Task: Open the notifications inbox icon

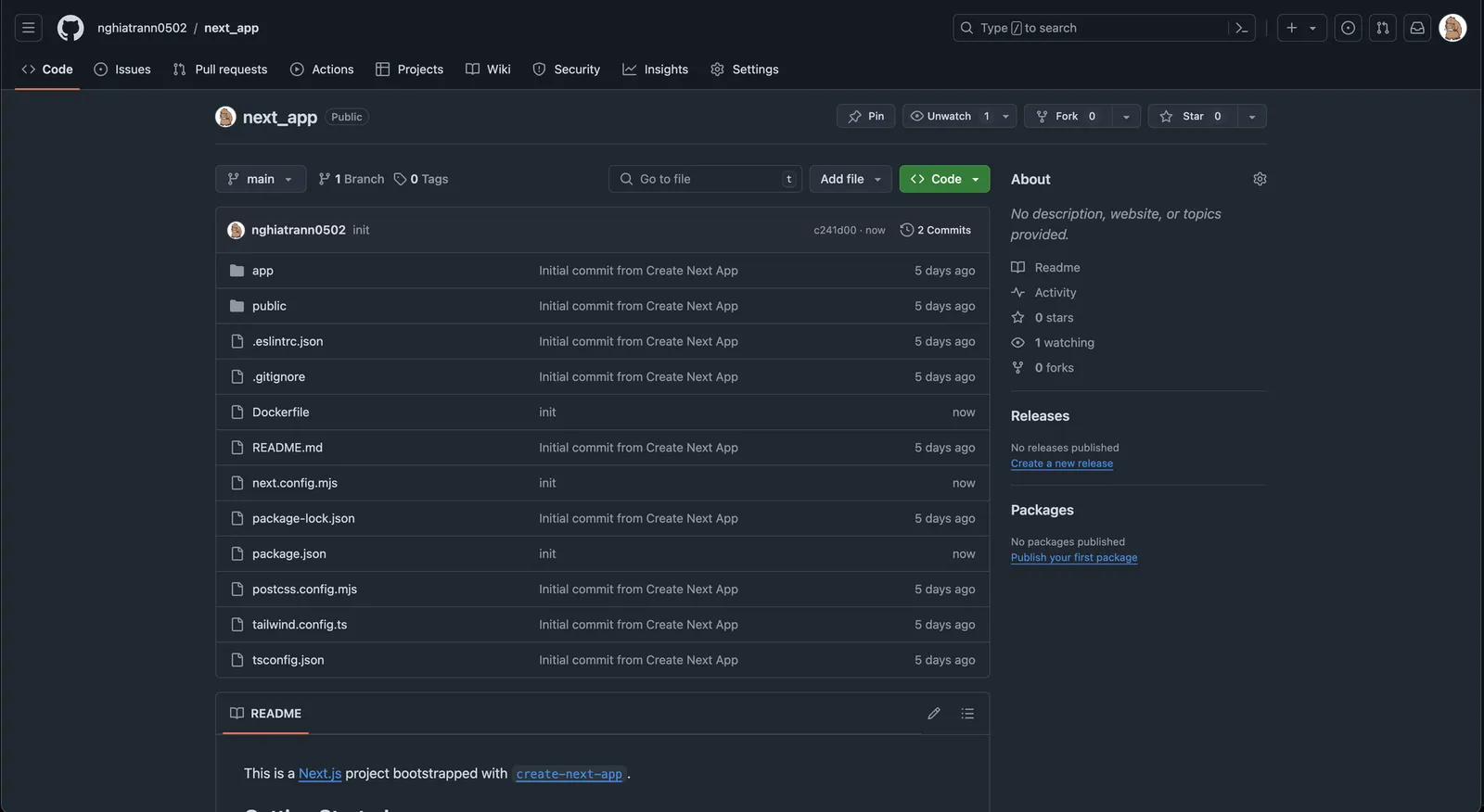Action: pos(1417,28)
